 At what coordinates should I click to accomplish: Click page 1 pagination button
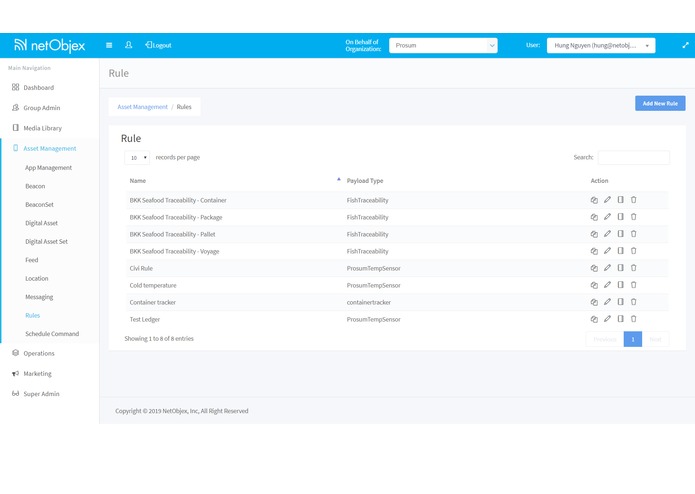point(633,339)
